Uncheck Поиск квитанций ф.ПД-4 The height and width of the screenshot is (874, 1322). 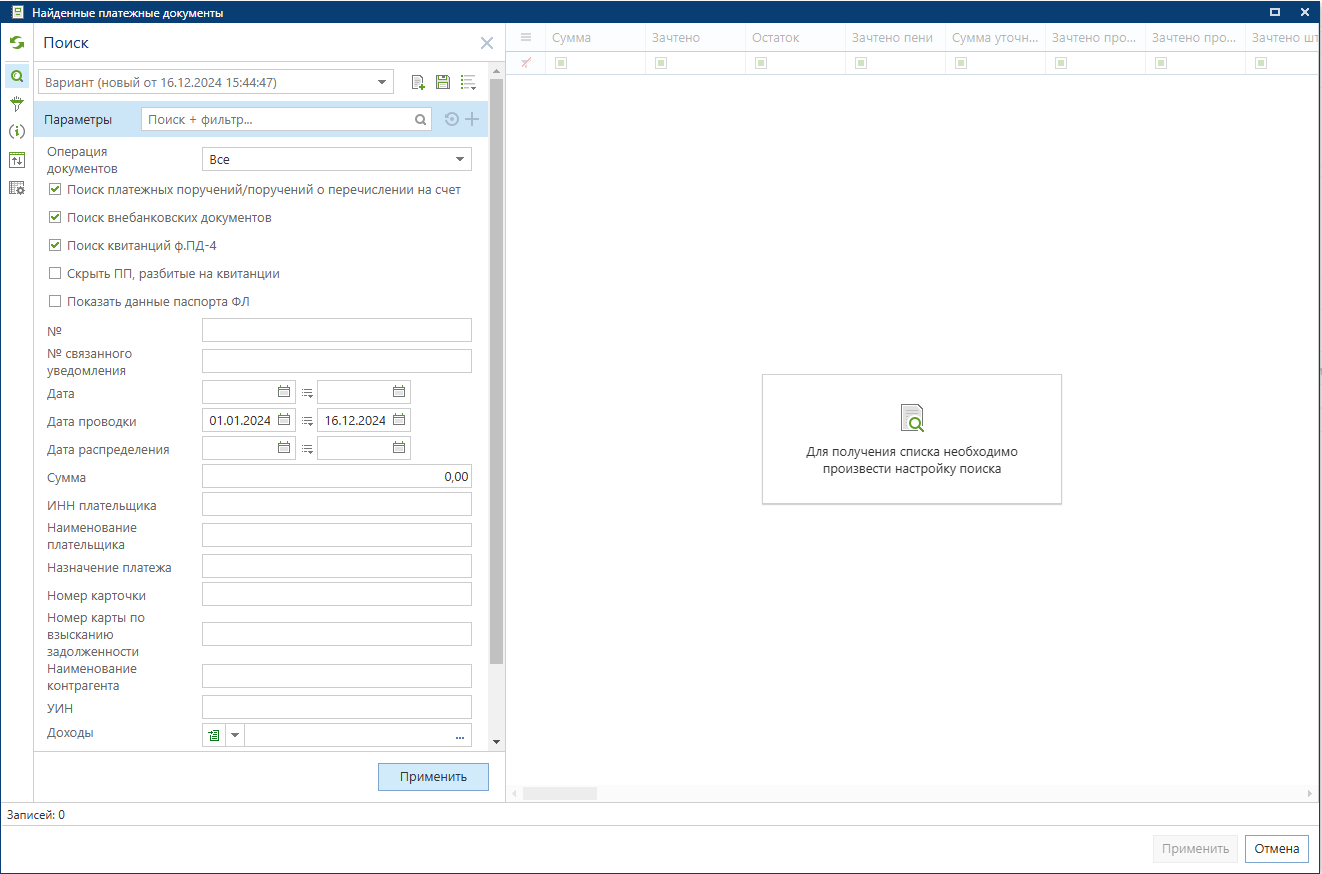(x=55, y=245)
